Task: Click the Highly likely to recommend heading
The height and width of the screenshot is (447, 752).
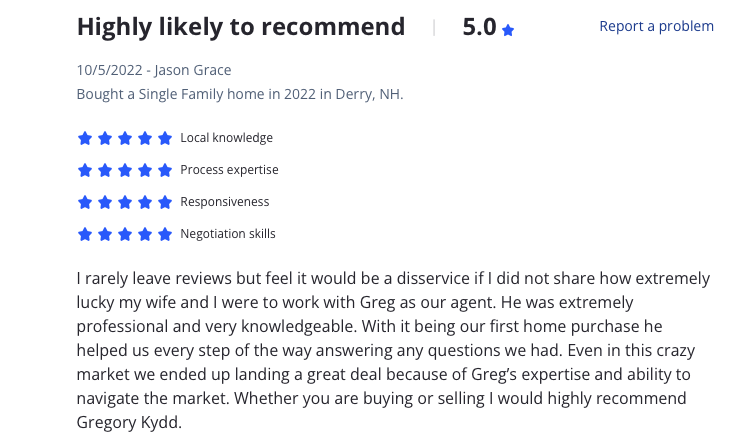Action: click(241, 27)
